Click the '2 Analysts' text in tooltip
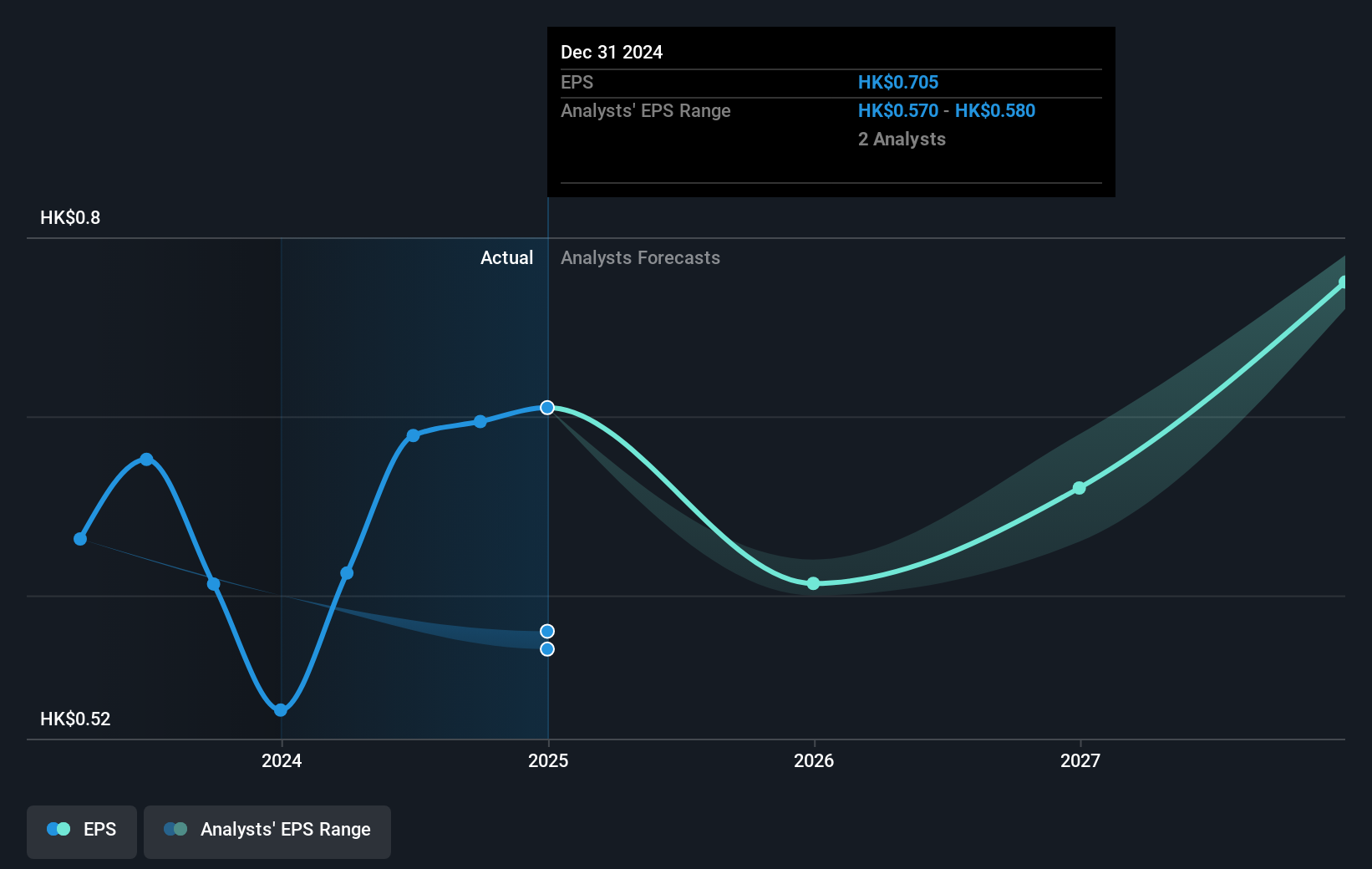Viewport: 1372px width, 869px height. [x=902, y=140]
